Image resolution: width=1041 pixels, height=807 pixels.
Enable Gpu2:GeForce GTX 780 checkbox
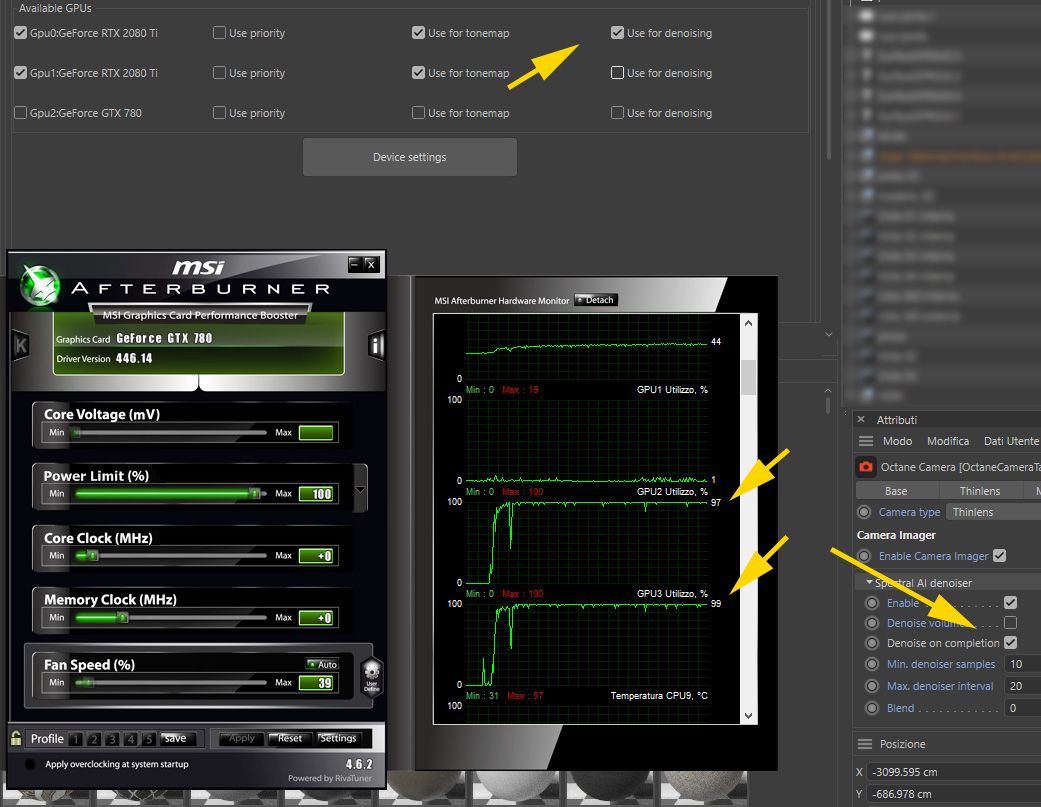coord(21,112)
